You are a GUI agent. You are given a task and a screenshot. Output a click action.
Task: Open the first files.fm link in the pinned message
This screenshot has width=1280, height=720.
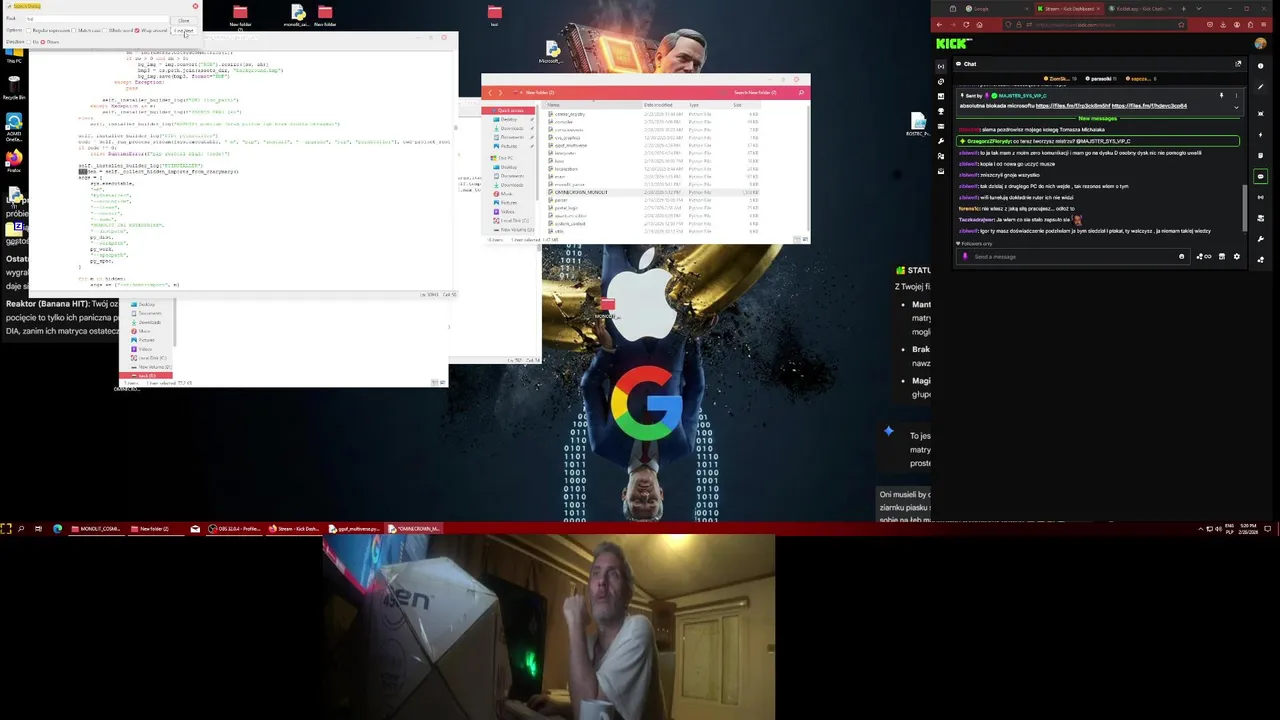pos(1073,106)
